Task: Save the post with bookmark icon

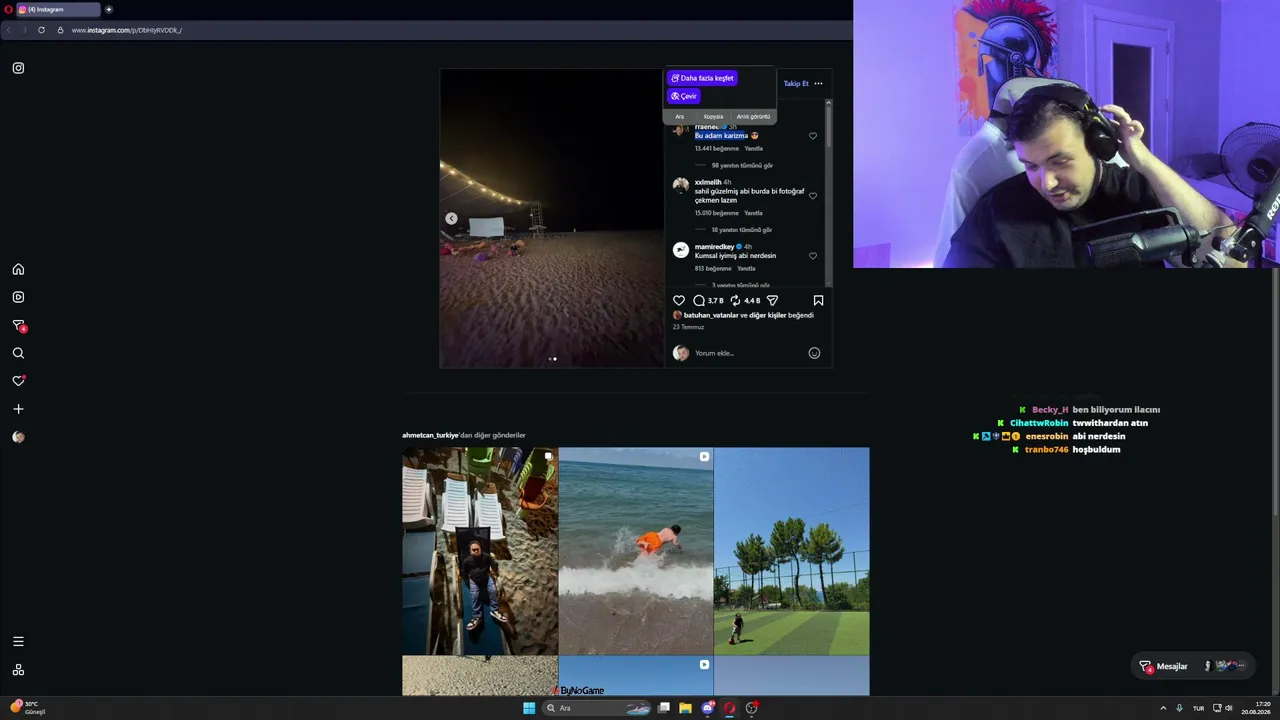Action: [818, 300]
